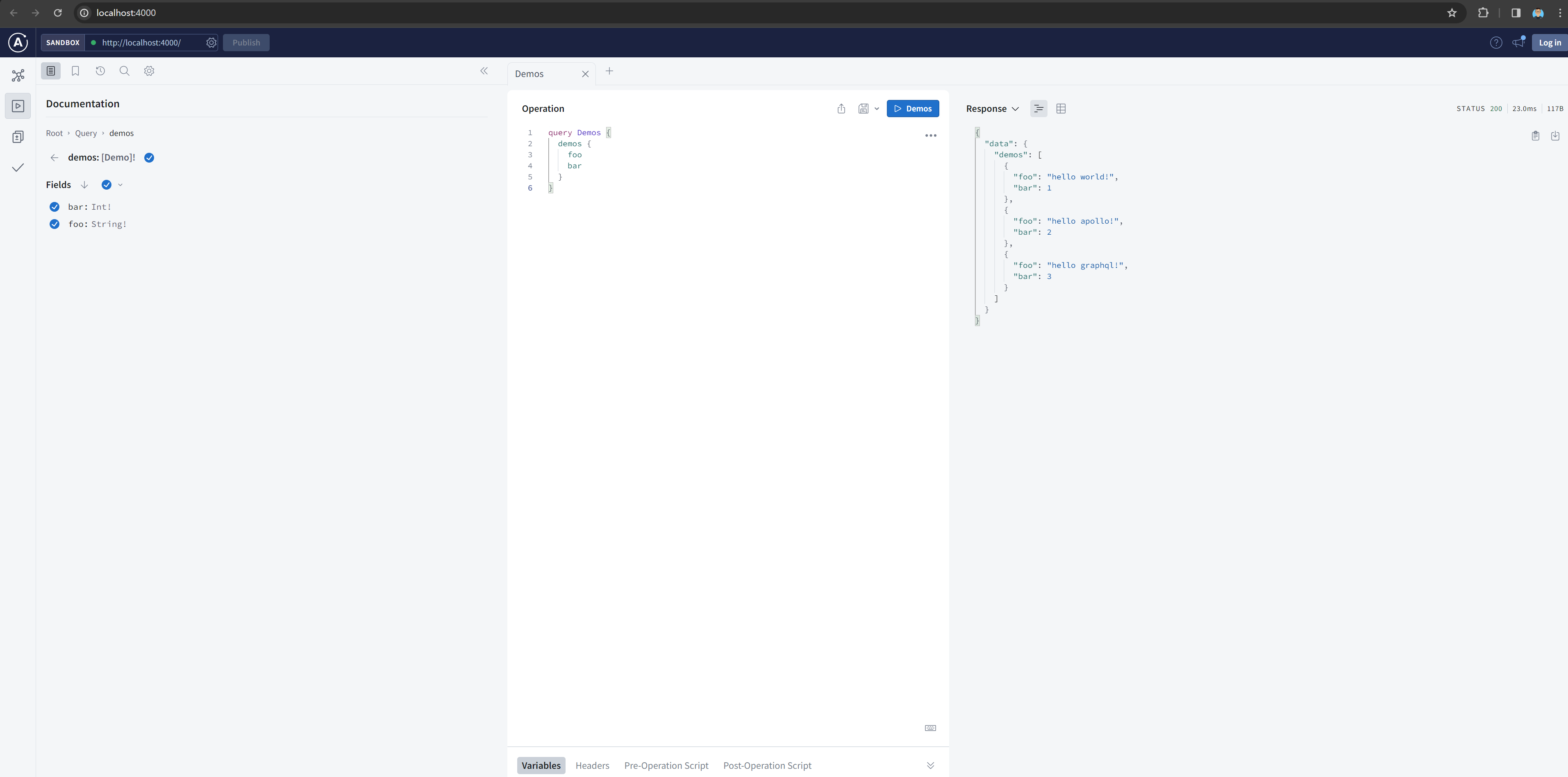Copy the response to clipboard

pyautogui.click(x=1536, y=135)
